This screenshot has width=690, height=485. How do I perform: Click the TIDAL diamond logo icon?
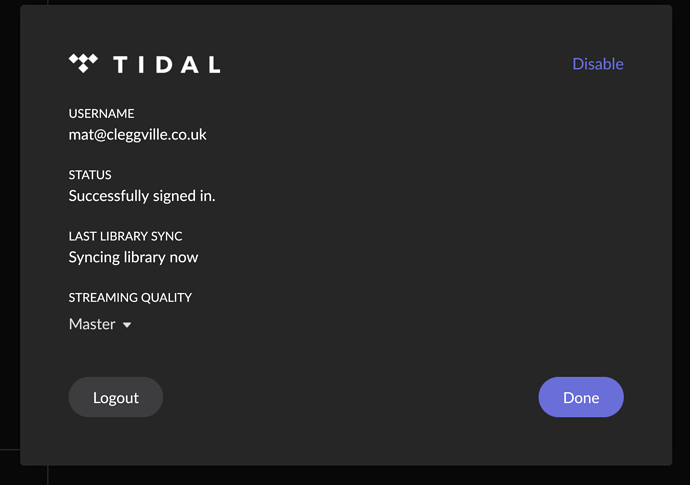(x=83, y=63)
